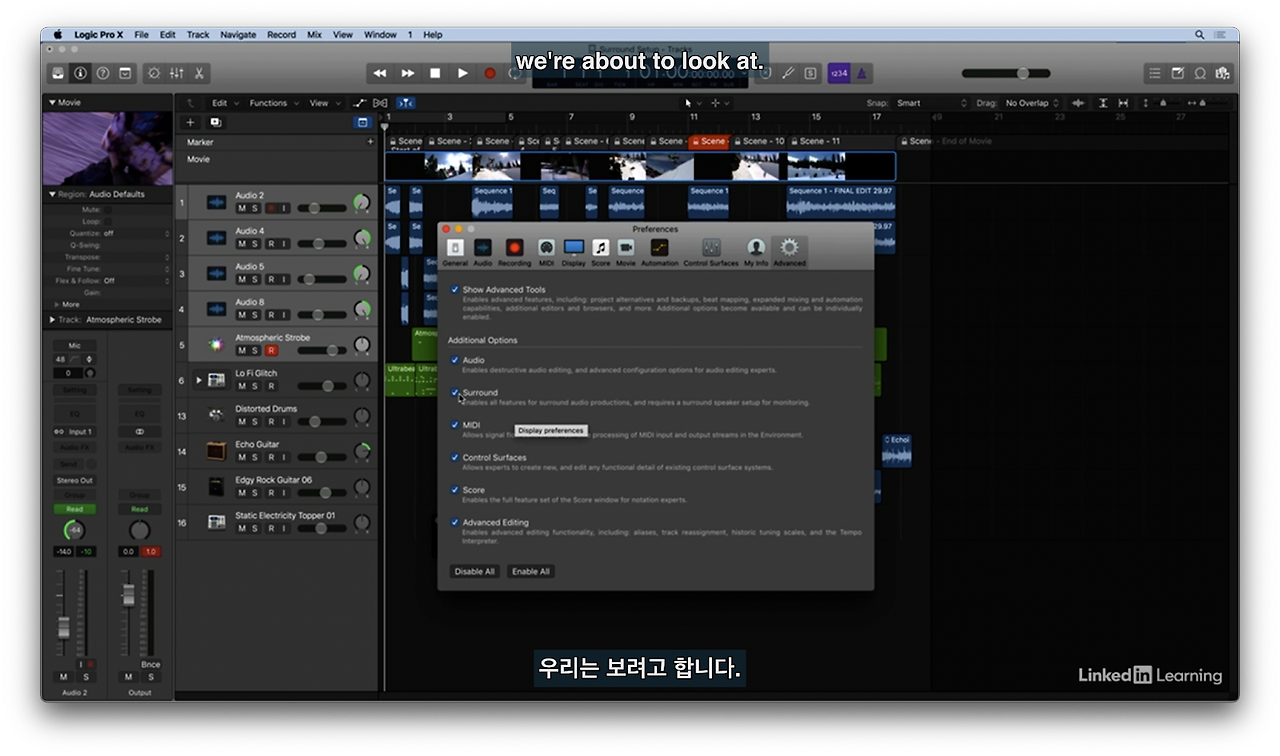Open the Mix menu

click(x=314, y=34)
